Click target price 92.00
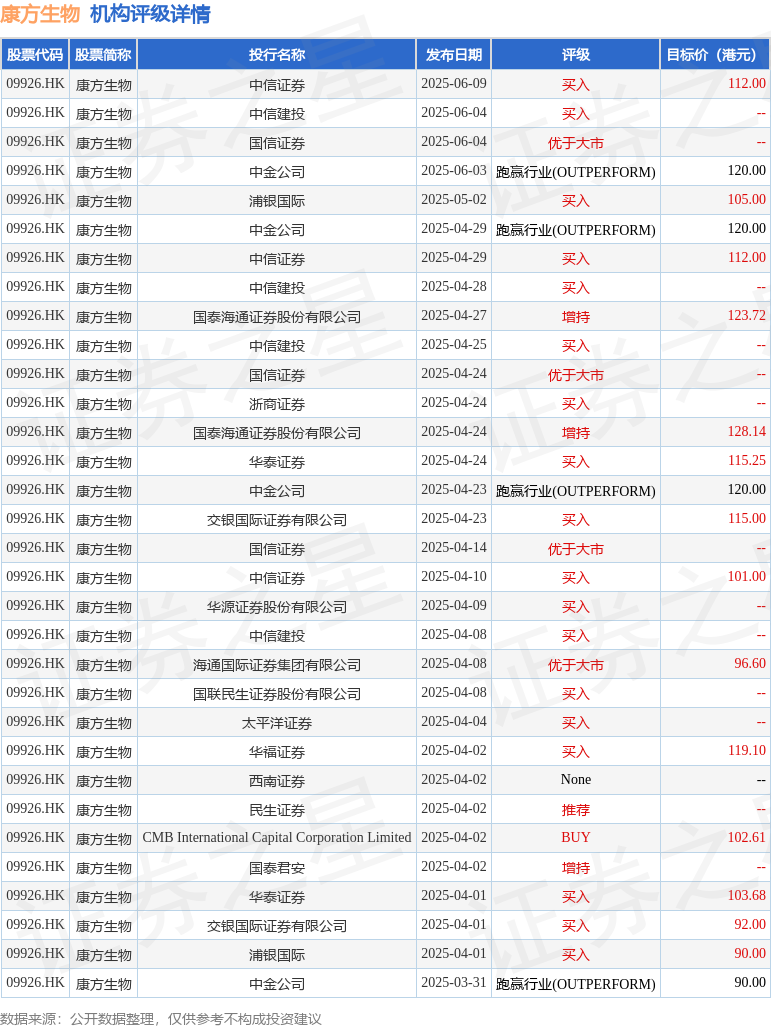Image resolution: width=771 pixels, height=1028 pixels. [749, 925]
